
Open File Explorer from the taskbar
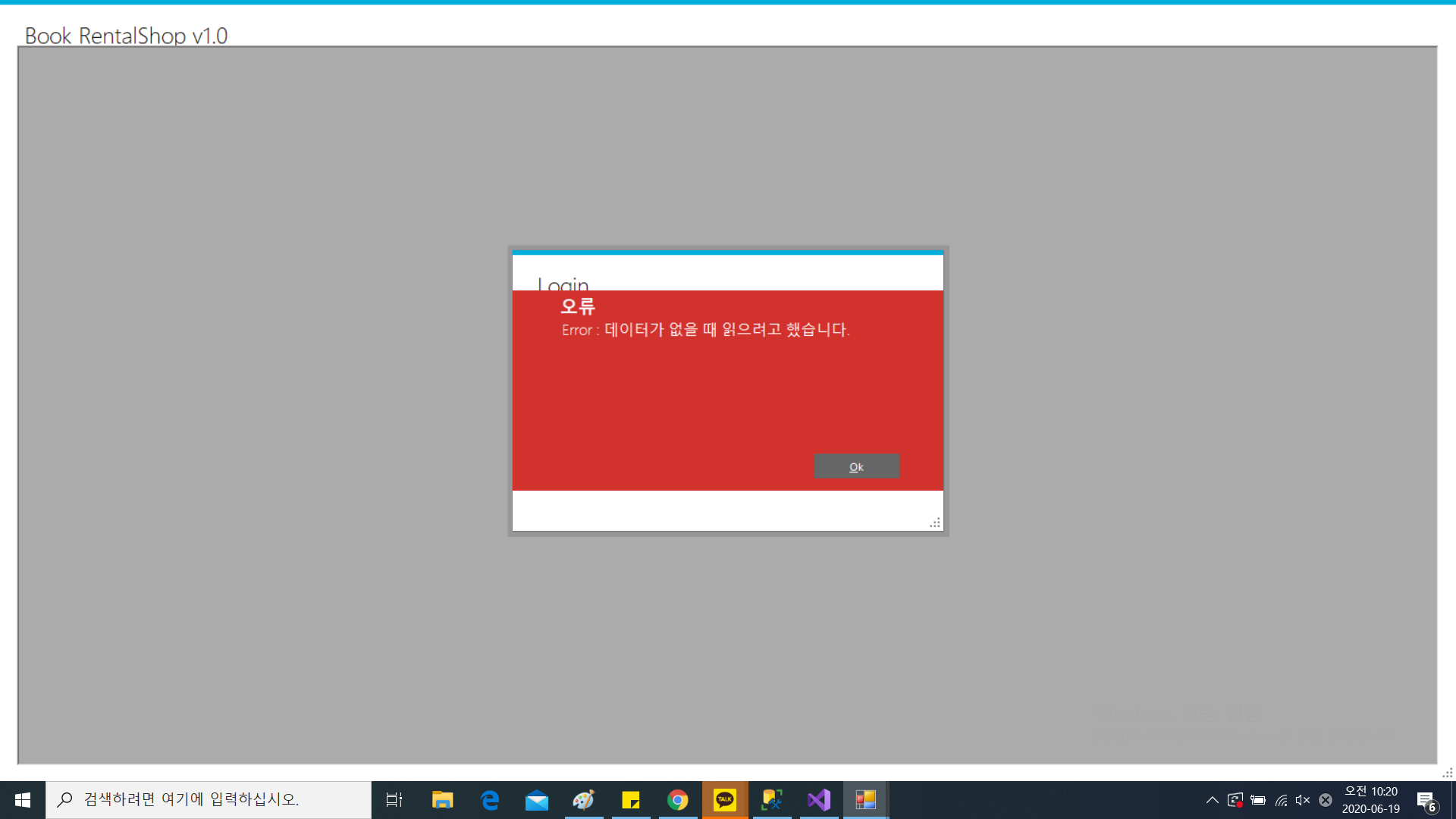[x=442, y=800]
